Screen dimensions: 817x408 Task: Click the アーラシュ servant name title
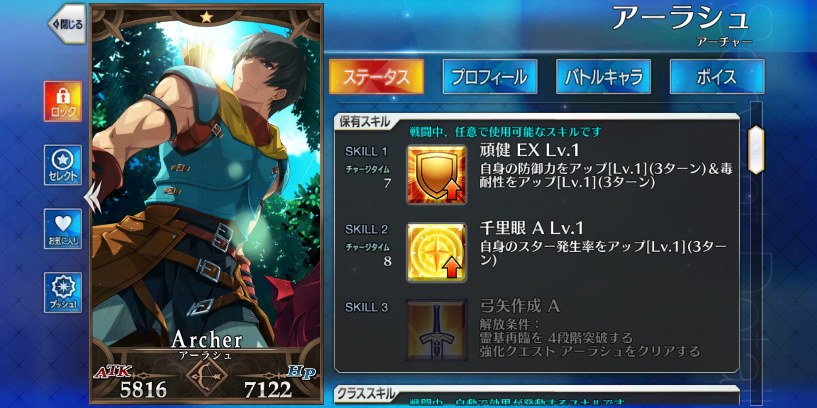(x=680, y=18)
